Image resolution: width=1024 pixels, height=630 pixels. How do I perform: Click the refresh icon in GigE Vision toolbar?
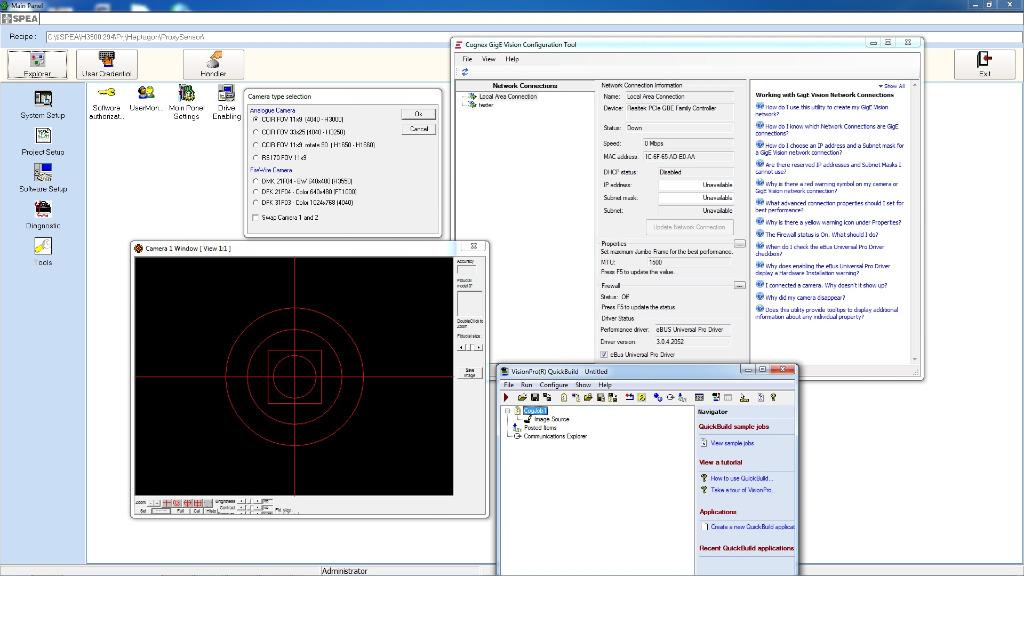coord(465,72)
